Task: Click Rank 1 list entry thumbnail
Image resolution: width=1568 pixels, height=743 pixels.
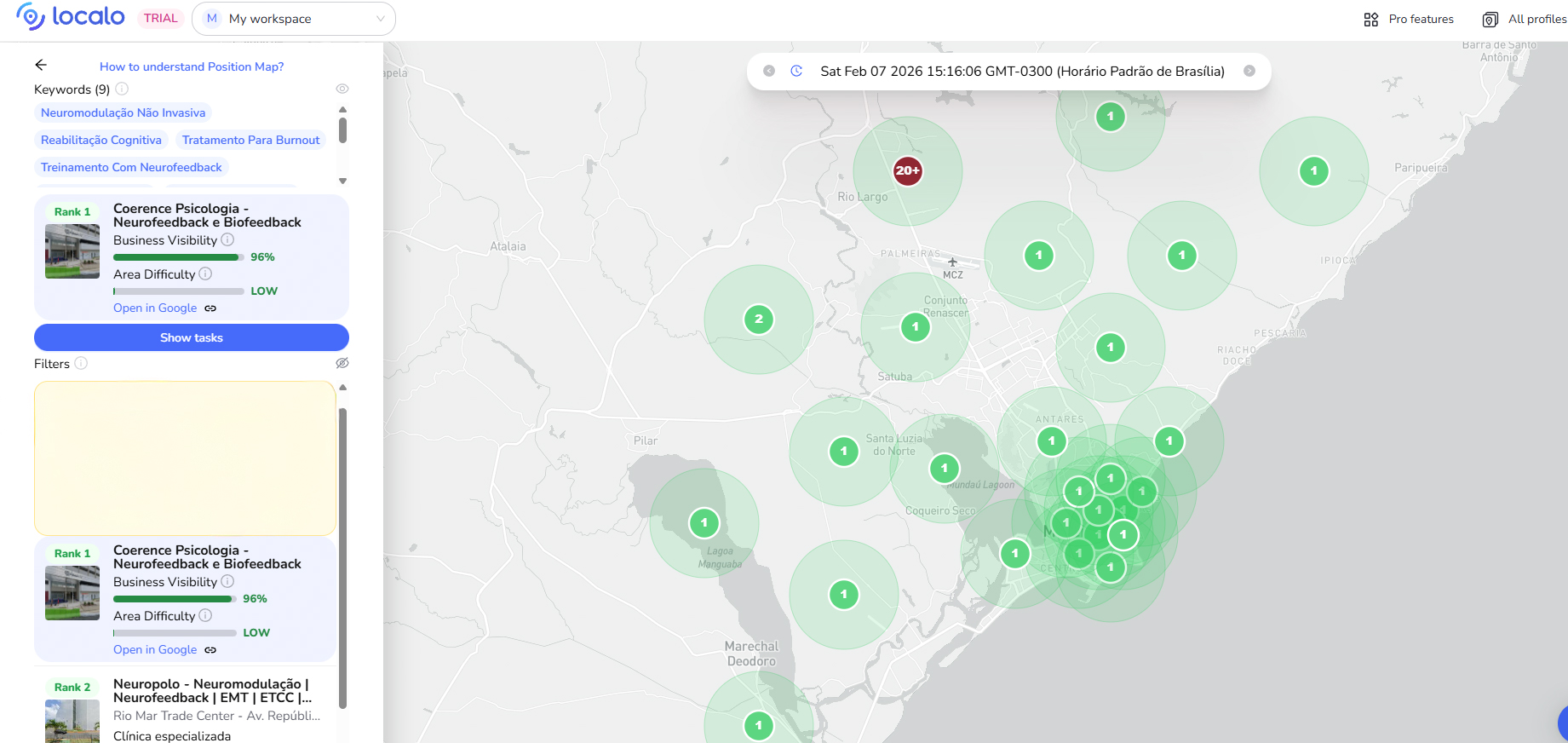Action: (x=72, y=593)
